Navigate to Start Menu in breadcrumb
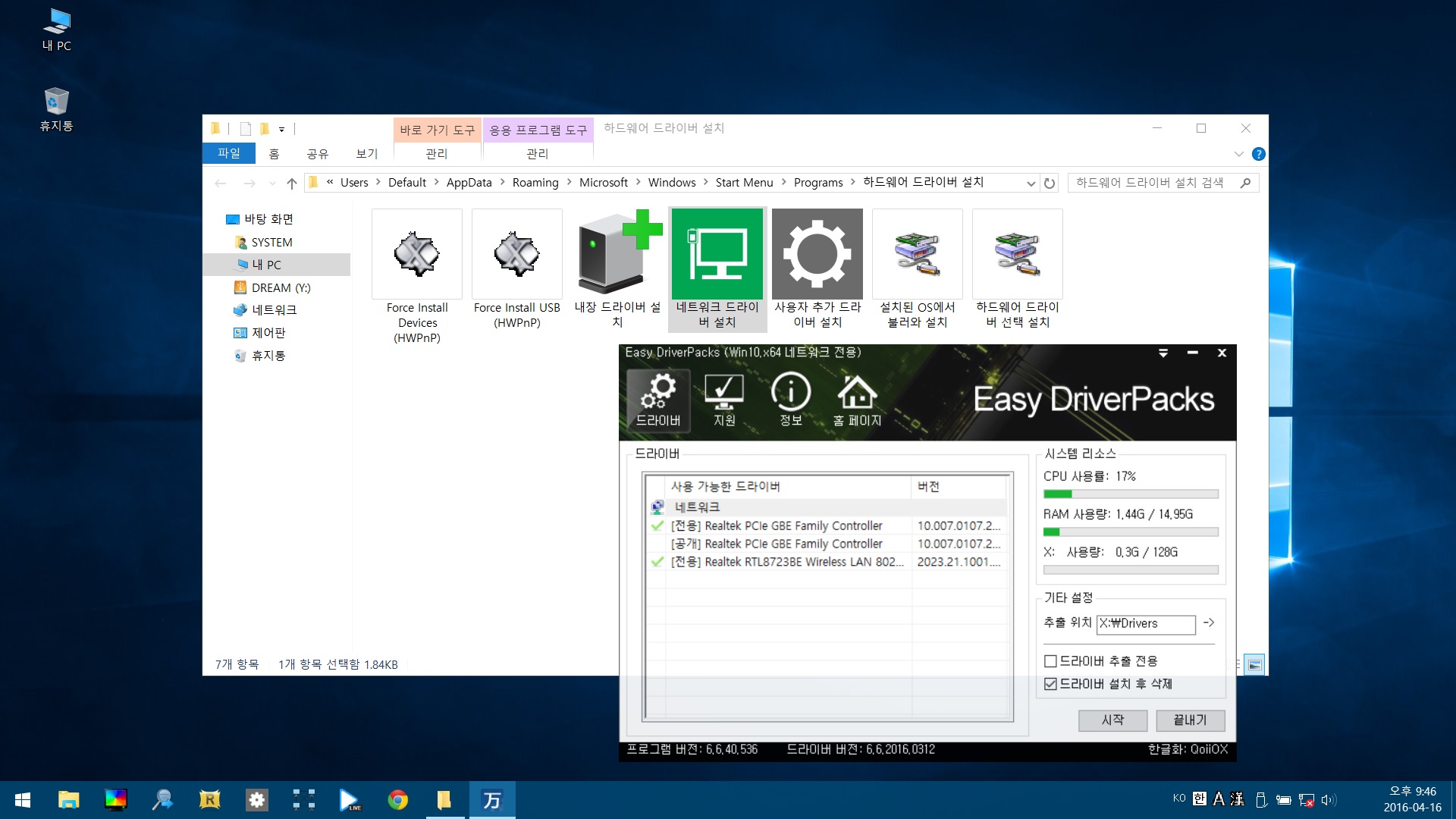The width and height of the screenshot is (1456, 819). point(744,183)
